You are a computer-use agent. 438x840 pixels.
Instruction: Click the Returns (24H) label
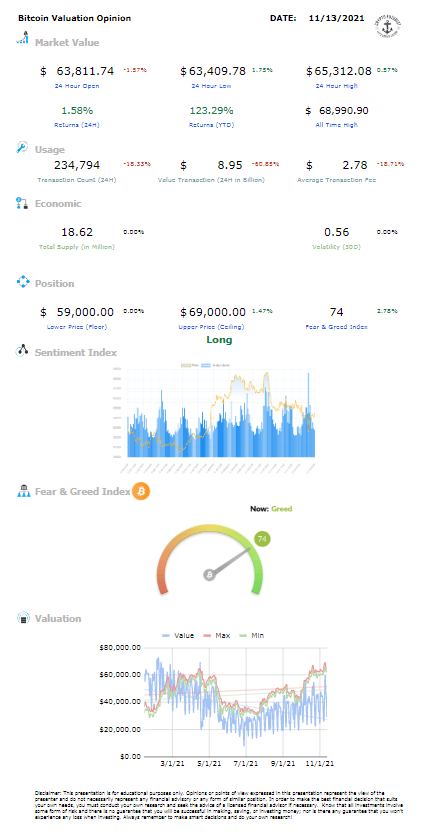click(x=77, y=125)
